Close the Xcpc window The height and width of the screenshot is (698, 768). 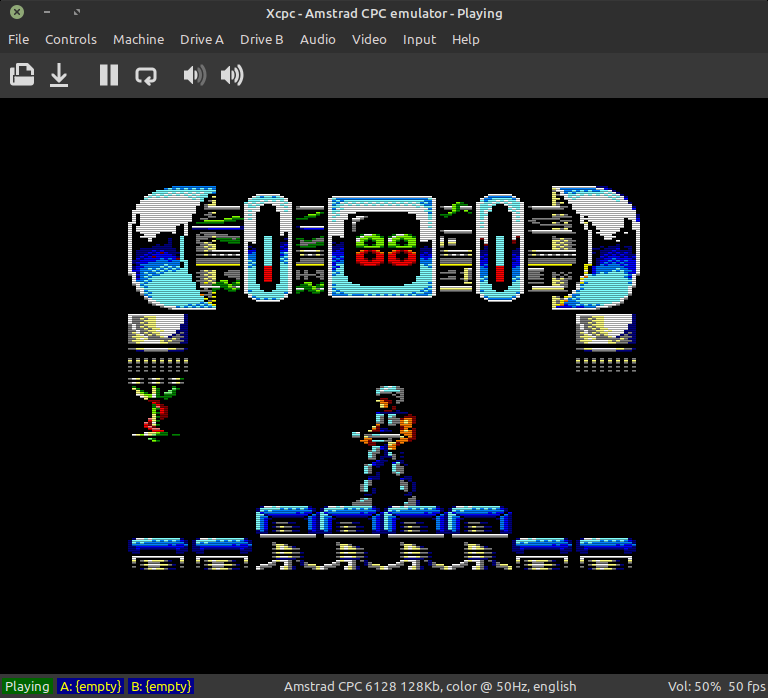17,12
